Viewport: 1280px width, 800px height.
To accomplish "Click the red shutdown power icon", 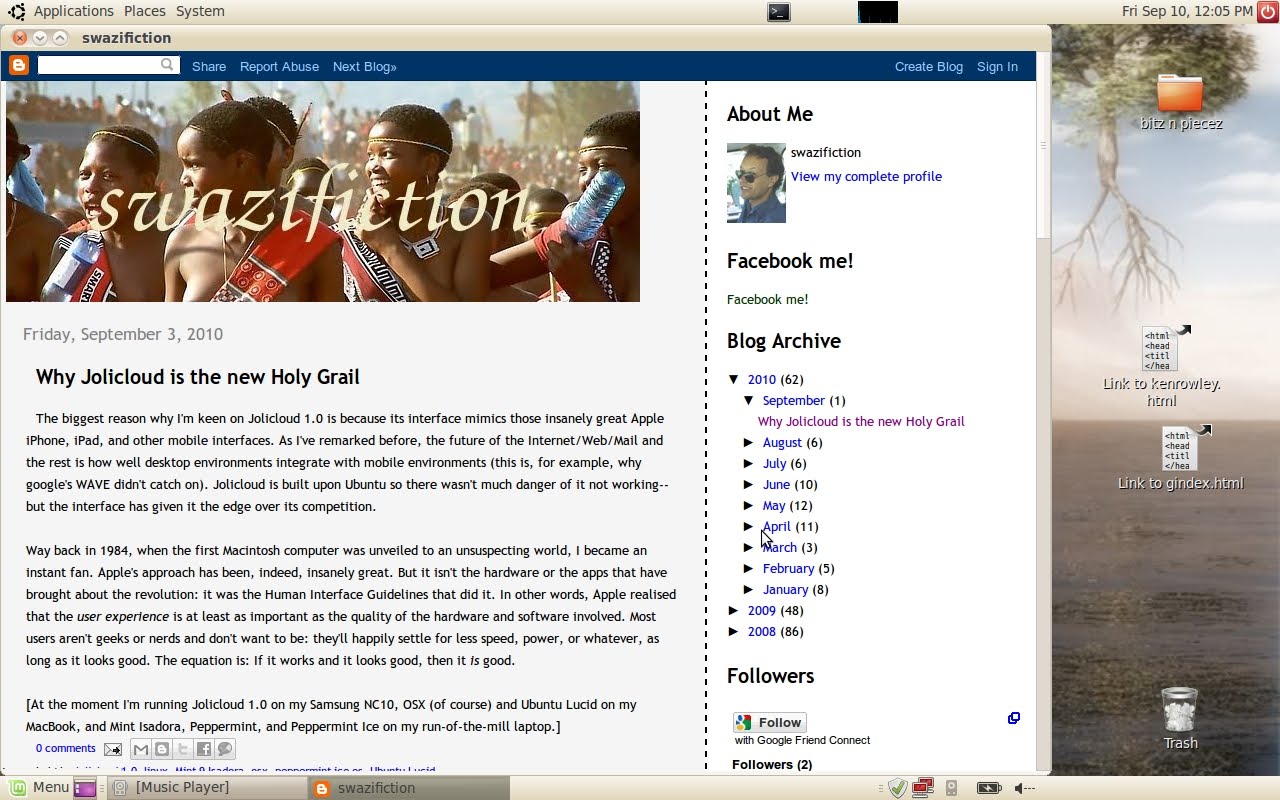I will coord(1268,11).
